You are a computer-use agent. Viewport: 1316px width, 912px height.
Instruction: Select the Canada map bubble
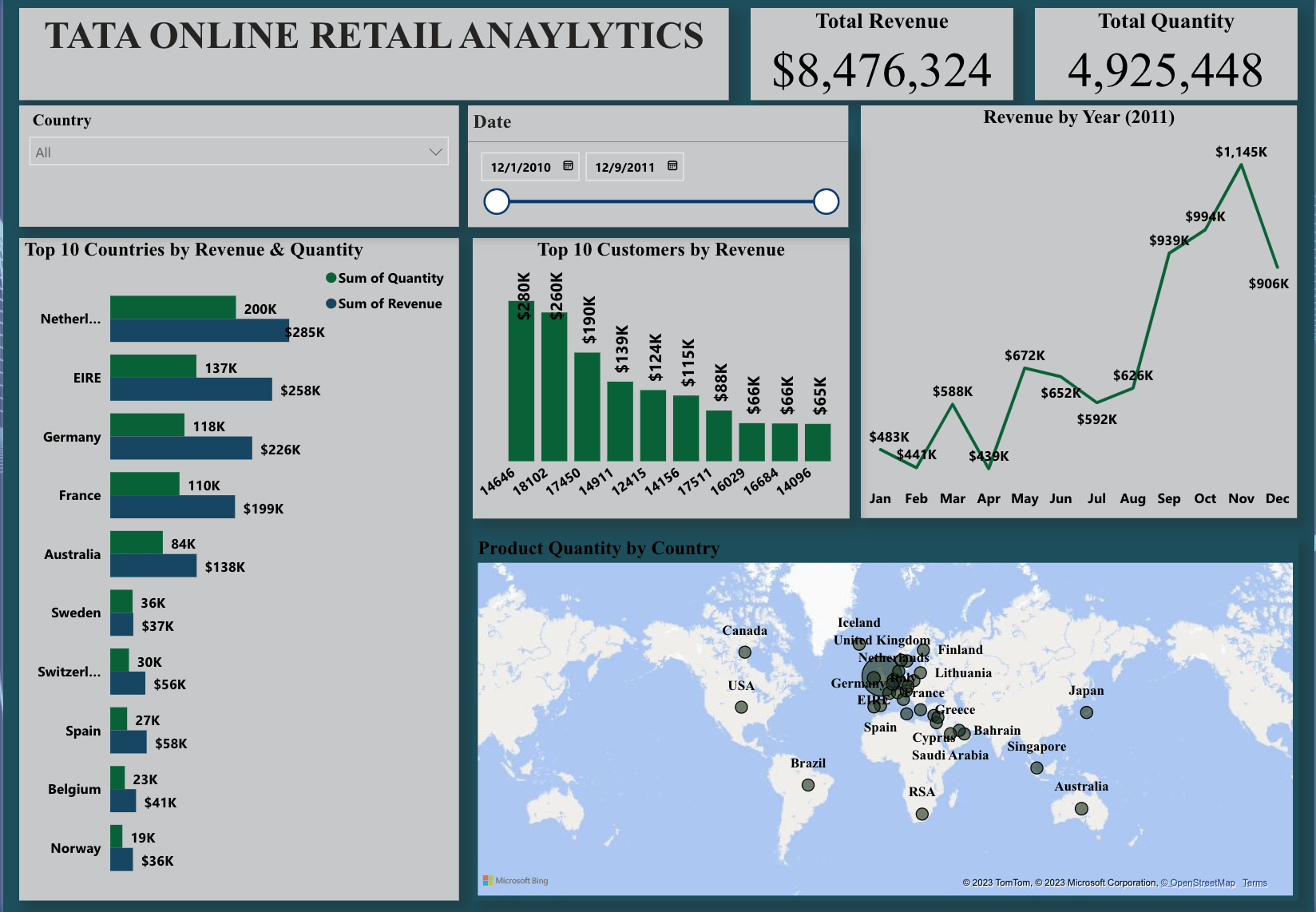[744, 652]
